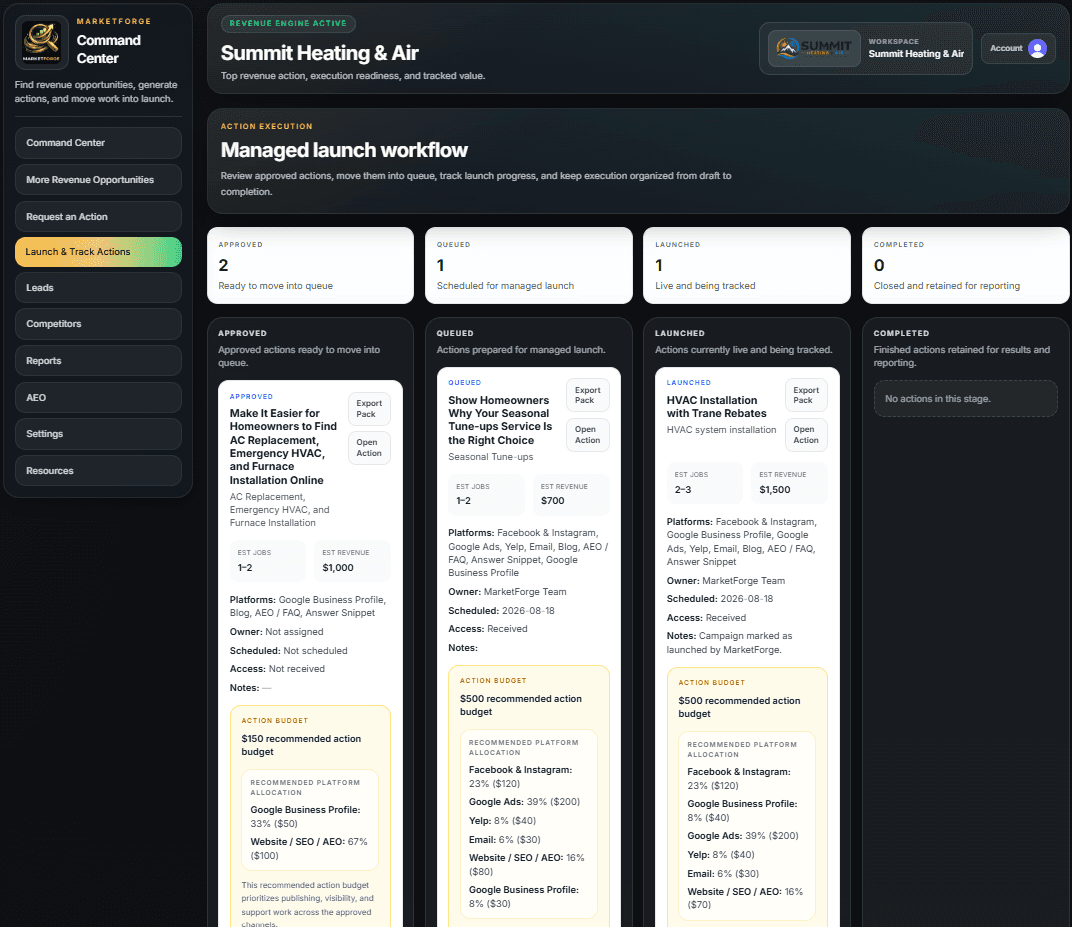Open Action for the AC Replacement approved card
Viewport: 1072px width, 927px height.
(x=369, y=448)
